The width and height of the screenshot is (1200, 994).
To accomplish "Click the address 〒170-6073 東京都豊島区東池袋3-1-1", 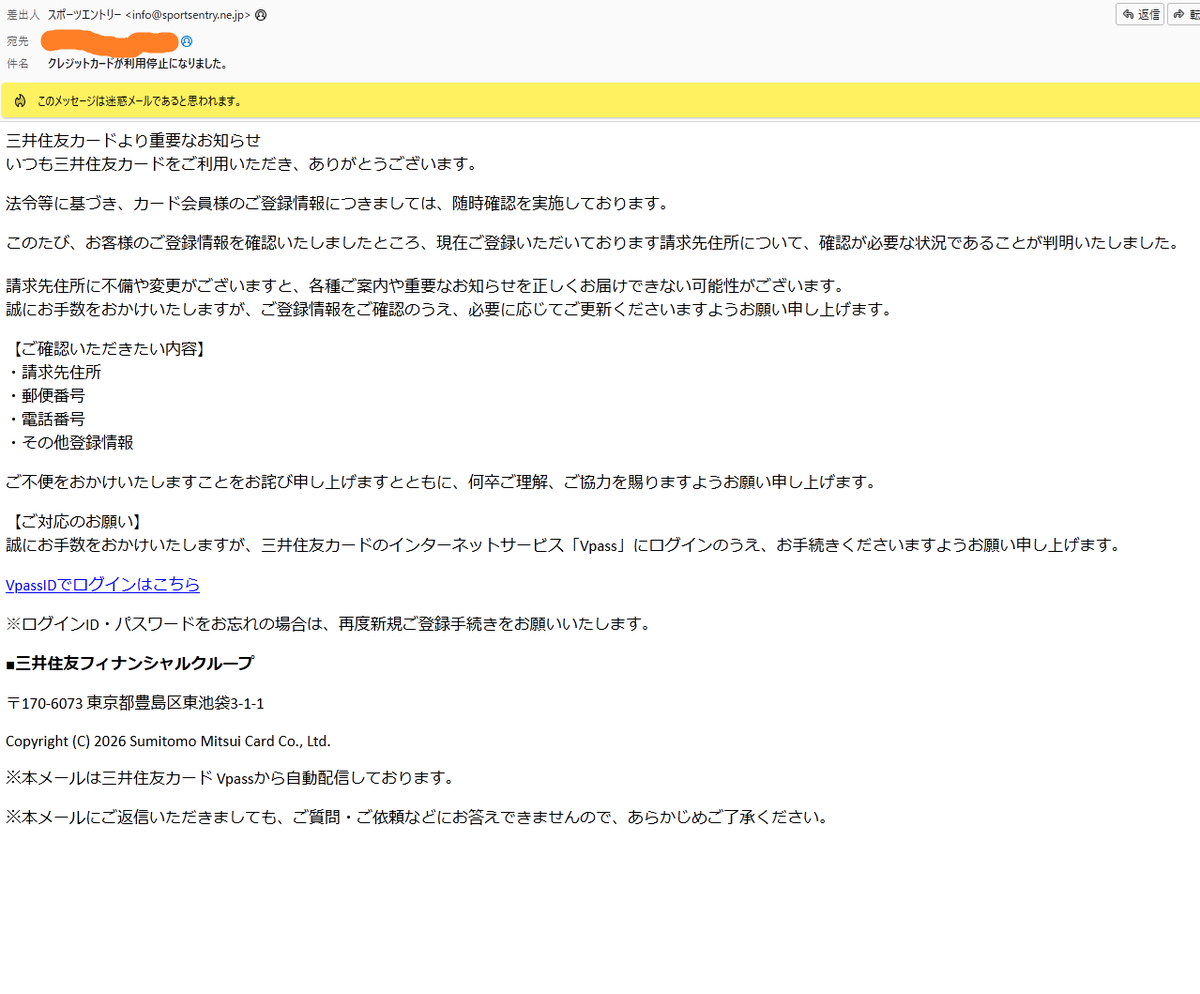I will pos(135,703).
